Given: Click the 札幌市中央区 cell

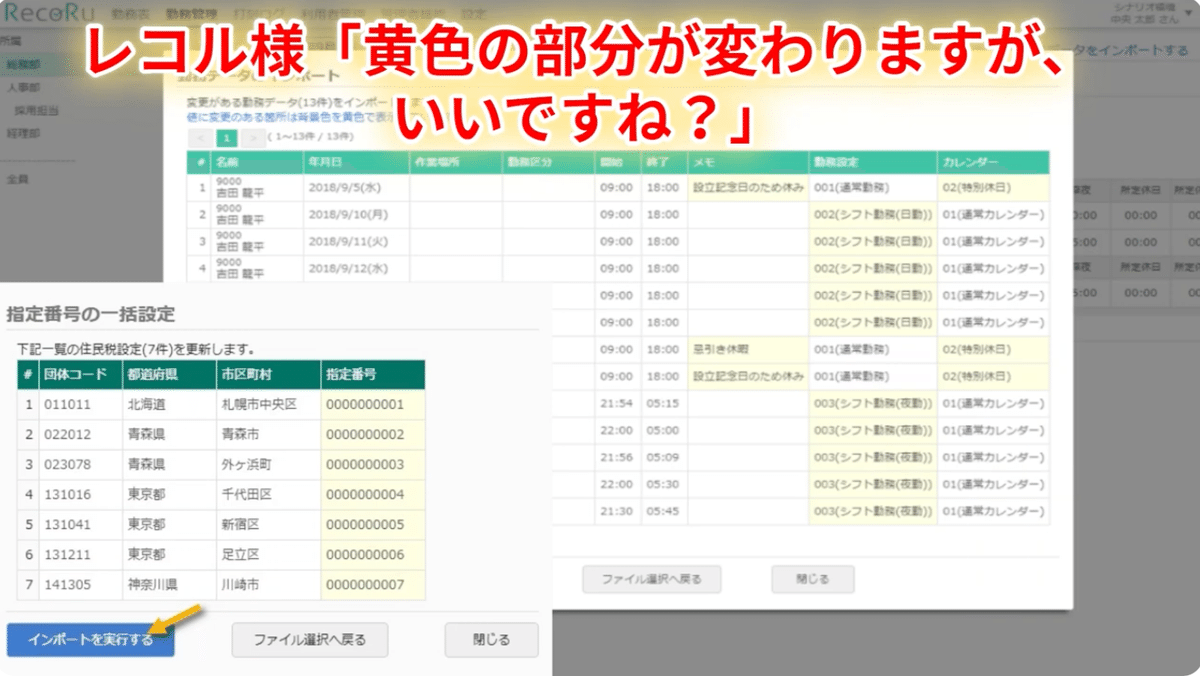Looking at the screenshot, I should pyautogui.click(x=268, y=405).
